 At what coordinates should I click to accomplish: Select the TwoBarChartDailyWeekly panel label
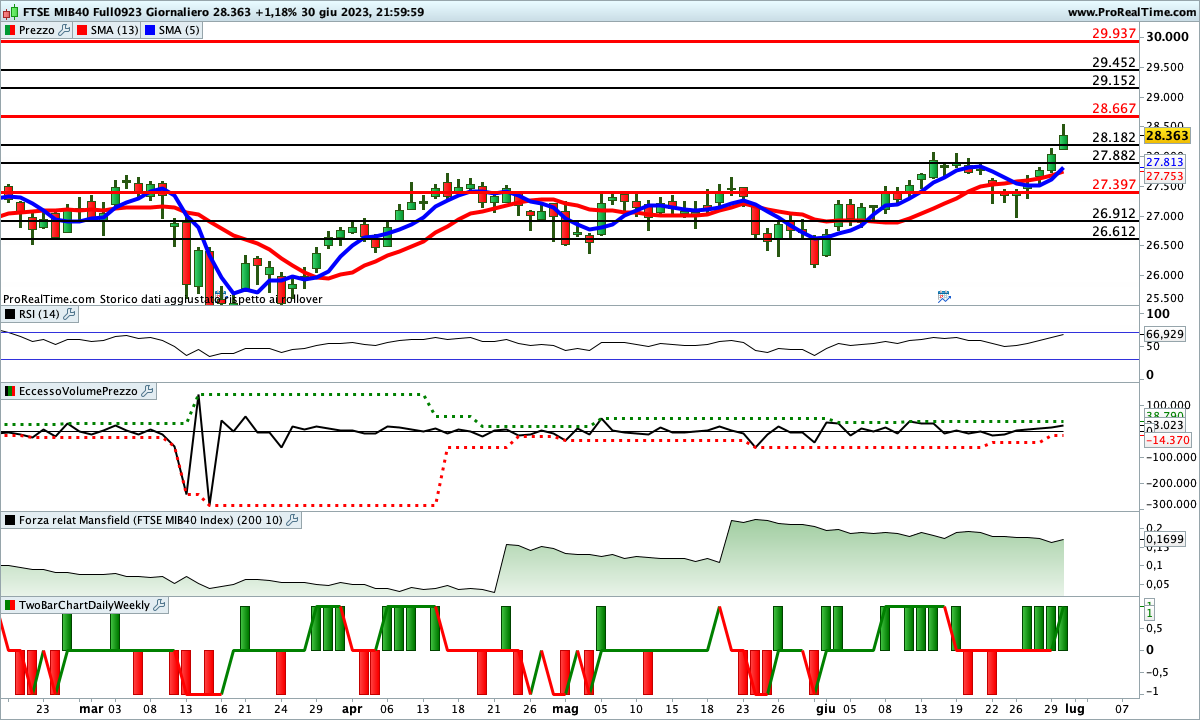[x=84, y=605]
